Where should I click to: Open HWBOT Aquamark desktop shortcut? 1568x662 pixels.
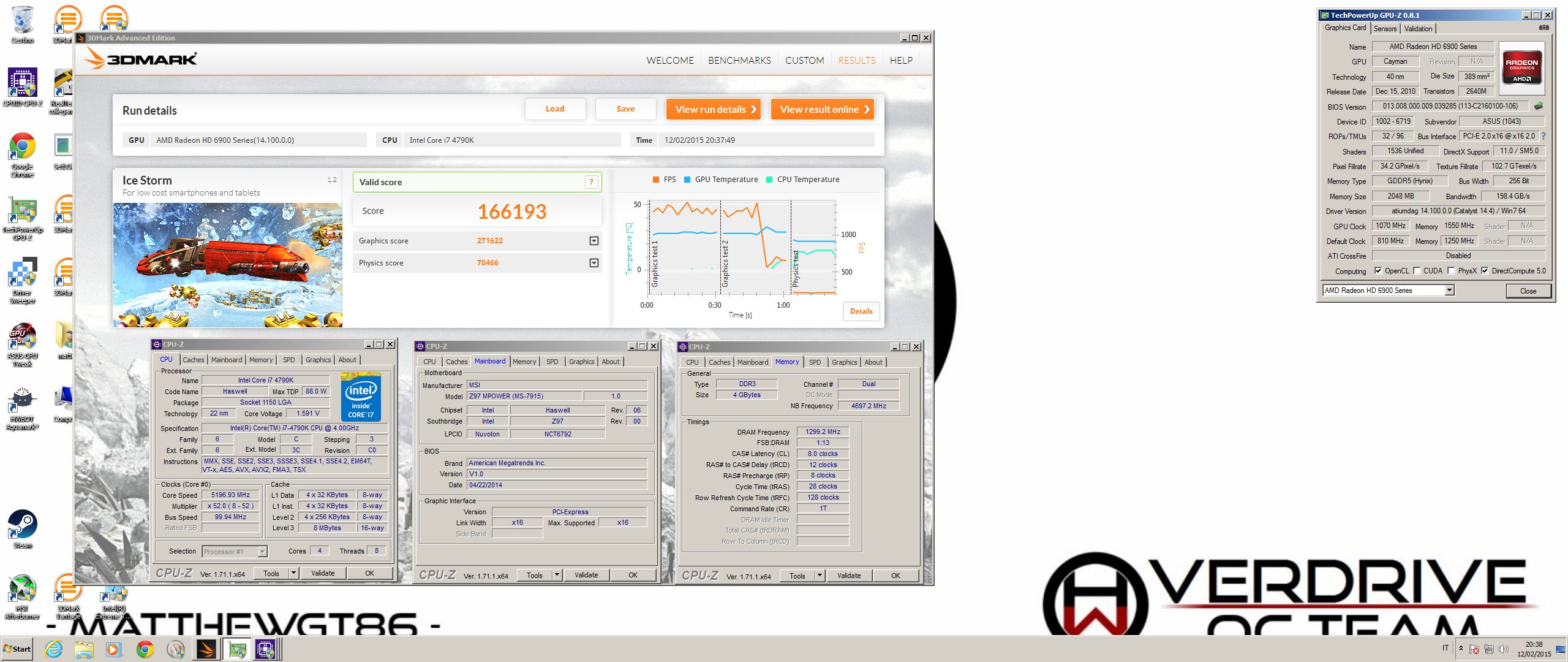point(22,409)
